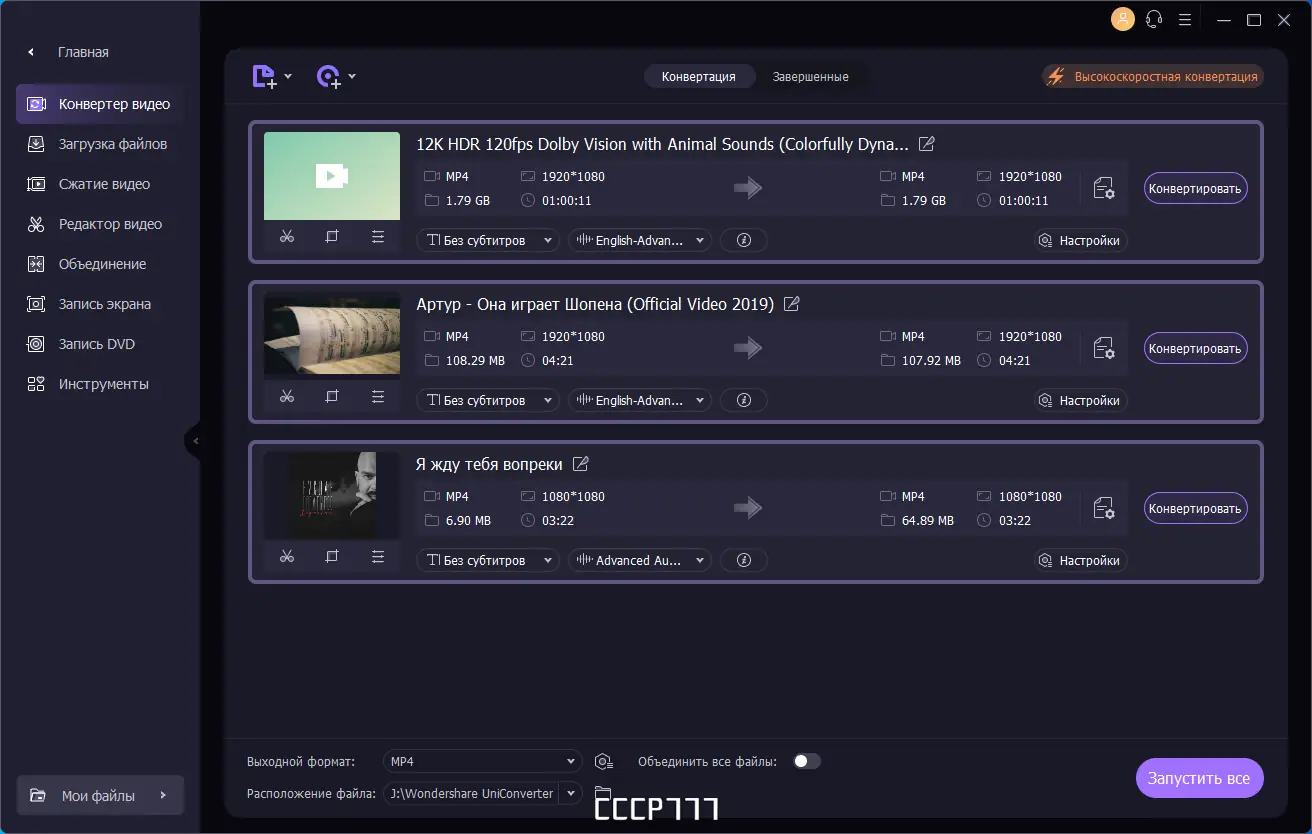
Task: Rename the Я жду тебя вопреки title
Action: [580, 464]
